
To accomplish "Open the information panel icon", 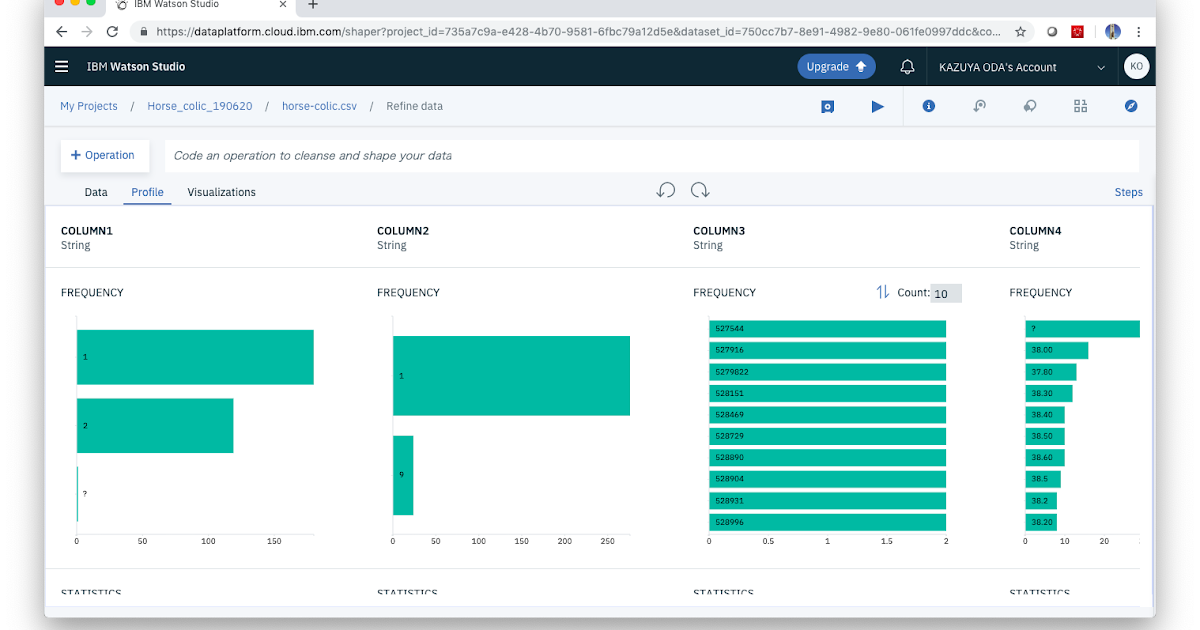I will [x=928, y=106].
